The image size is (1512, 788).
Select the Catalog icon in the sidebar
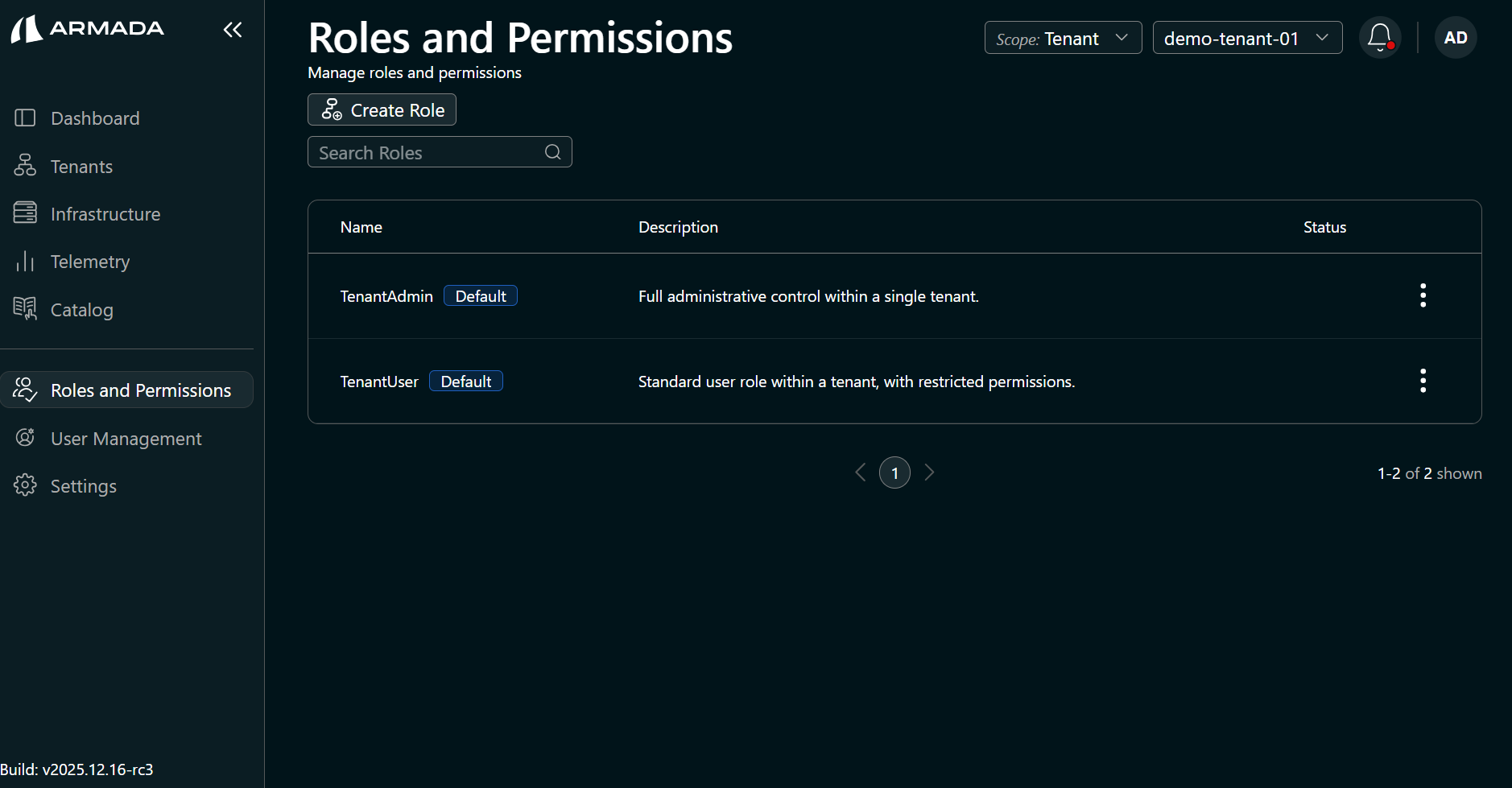[25, 309]
